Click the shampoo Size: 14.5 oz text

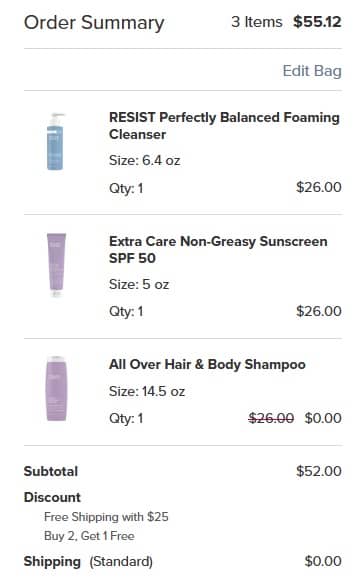pos(147,391)
